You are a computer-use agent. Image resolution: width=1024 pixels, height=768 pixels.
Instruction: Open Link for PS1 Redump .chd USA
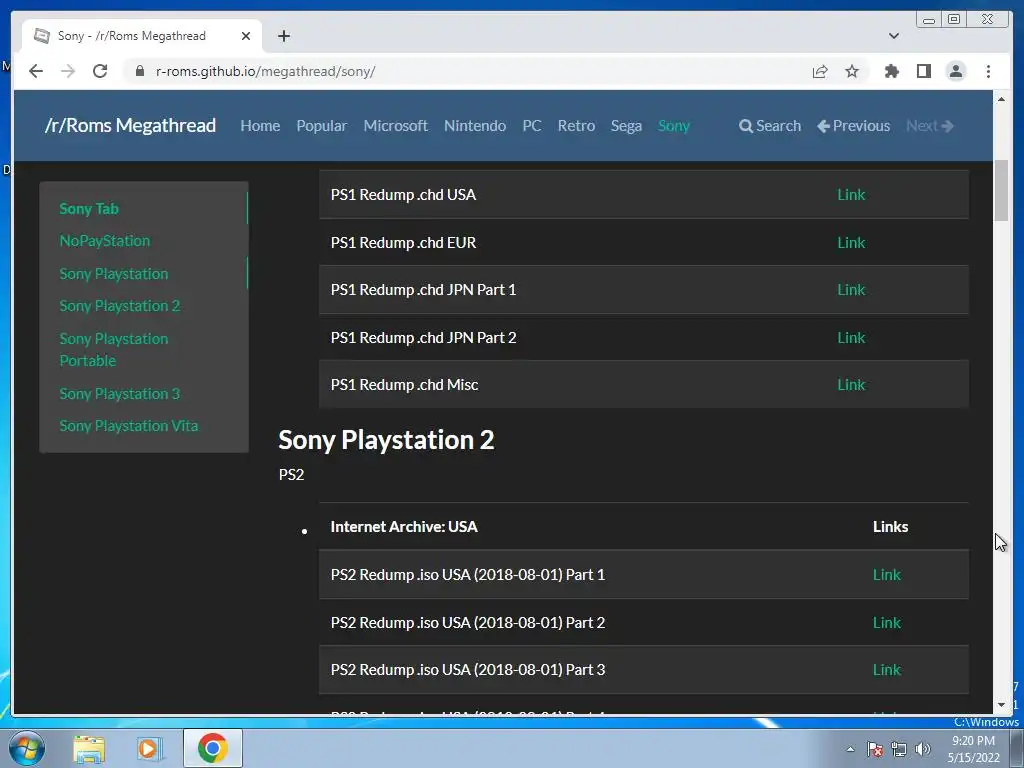point(851,195)
